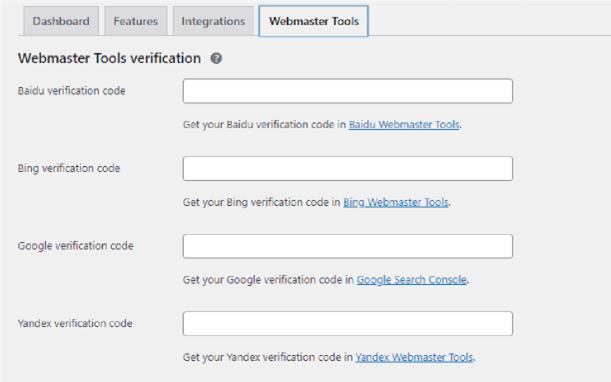Open the Baidu Webmaster Tools link
This screenshot has width=611, height=382.
click(404, 125)
